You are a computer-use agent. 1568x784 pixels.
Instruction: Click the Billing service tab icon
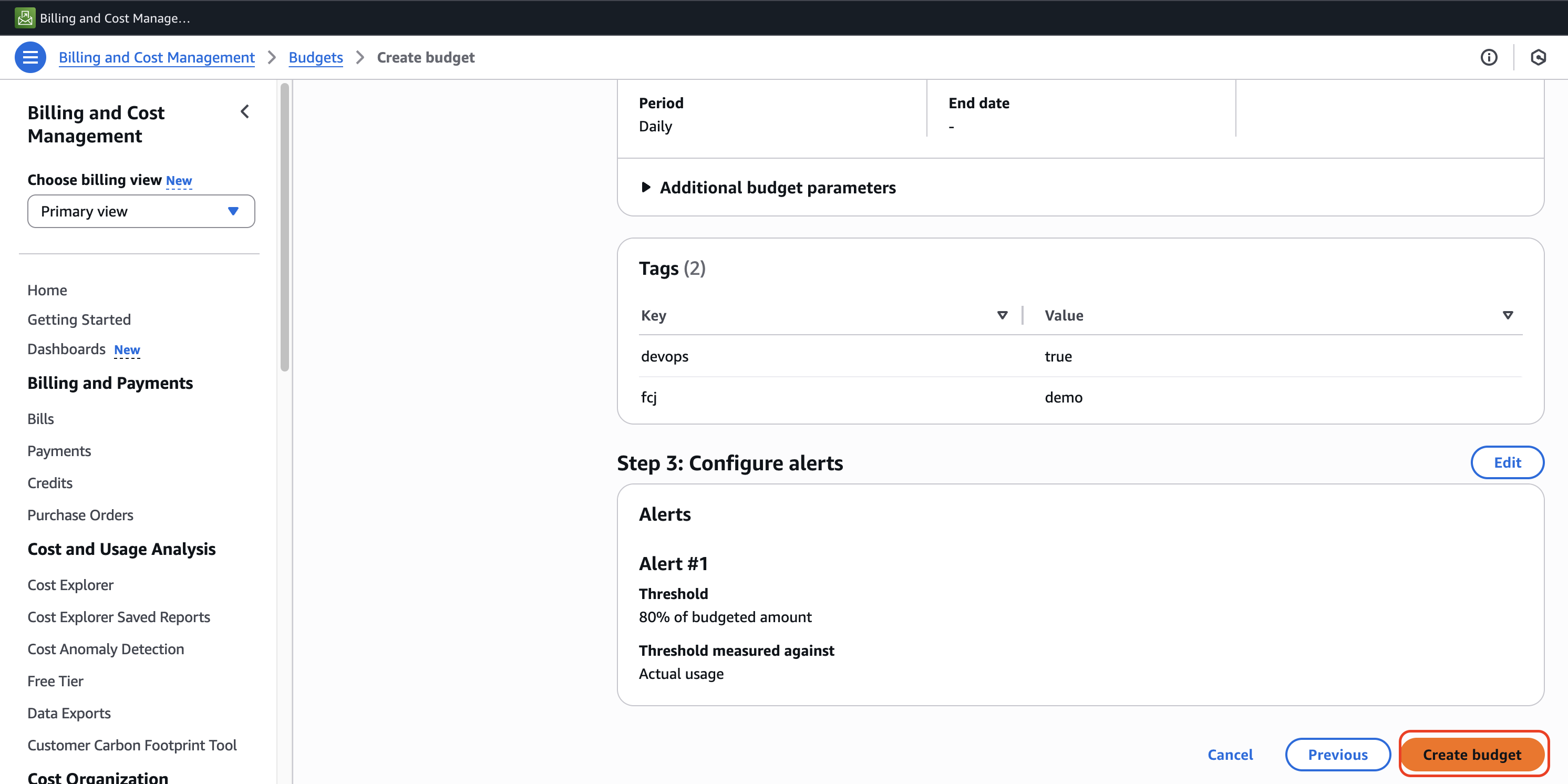pos(25,18)
